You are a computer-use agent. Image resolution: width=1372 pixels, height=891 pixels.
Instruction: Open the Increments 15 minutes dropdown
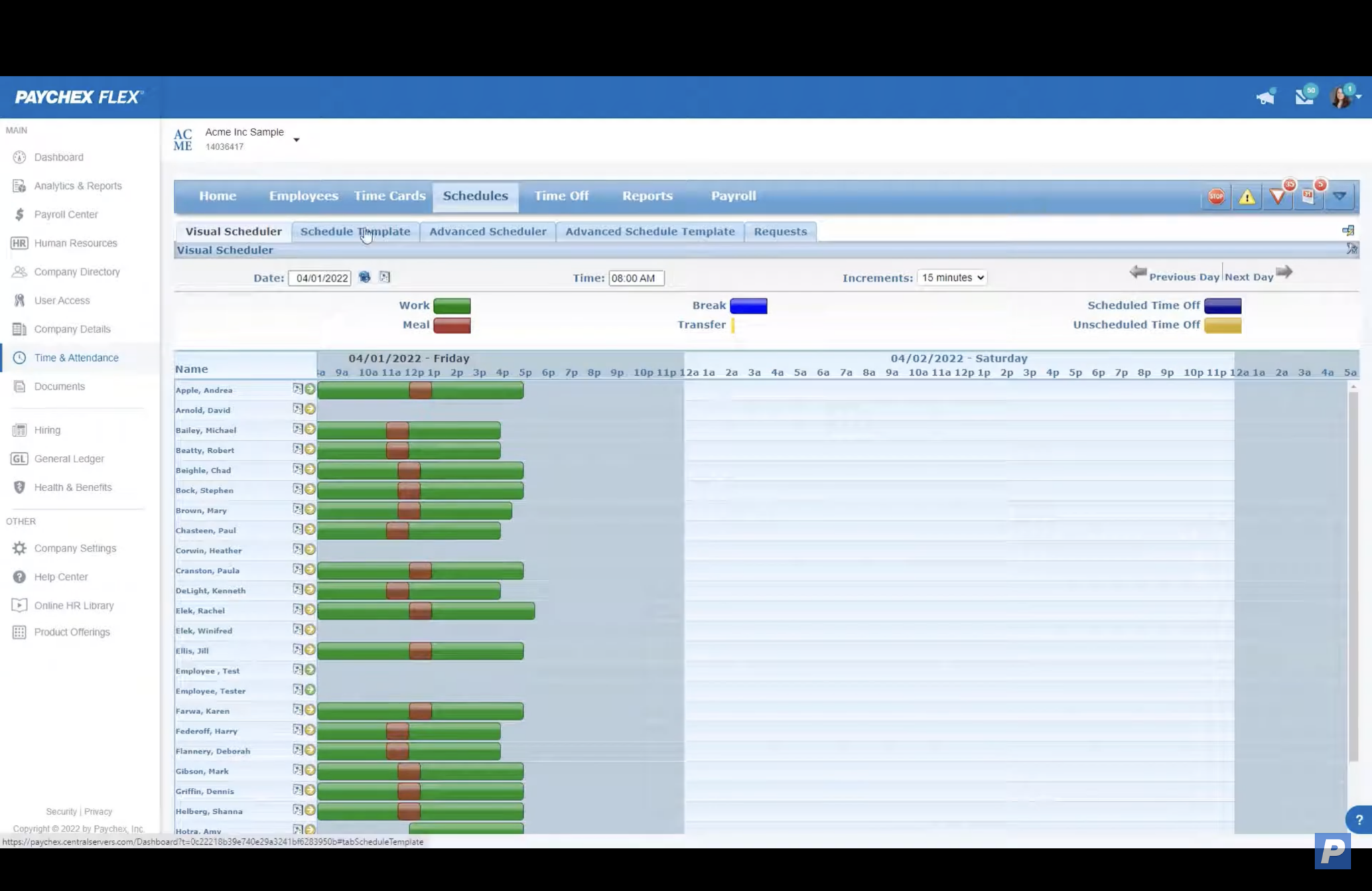[x=952, y=277]
